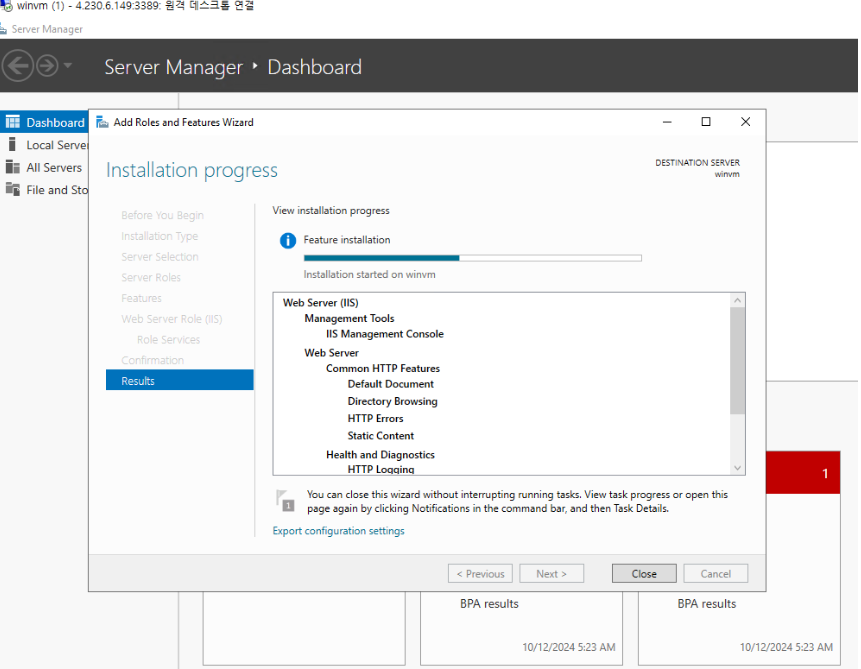The width and height of the screenshot is (861, 669).
Task: Select HTTP Errors entry
Action: tap(375, 418)
